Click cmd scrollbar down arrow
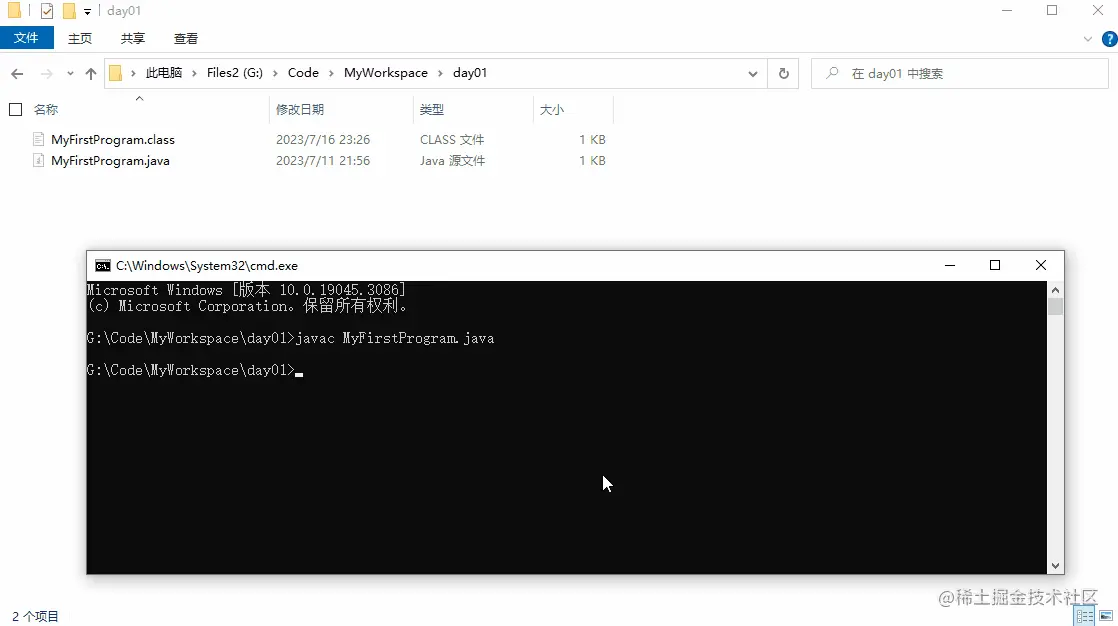Screen dimensions: 1118x626 click(1055, 566)
